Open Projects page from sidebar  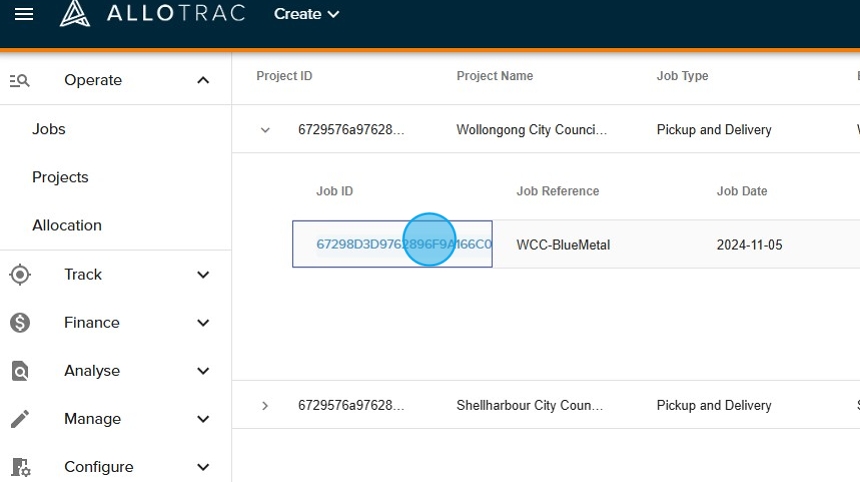[x=60, y=177]
